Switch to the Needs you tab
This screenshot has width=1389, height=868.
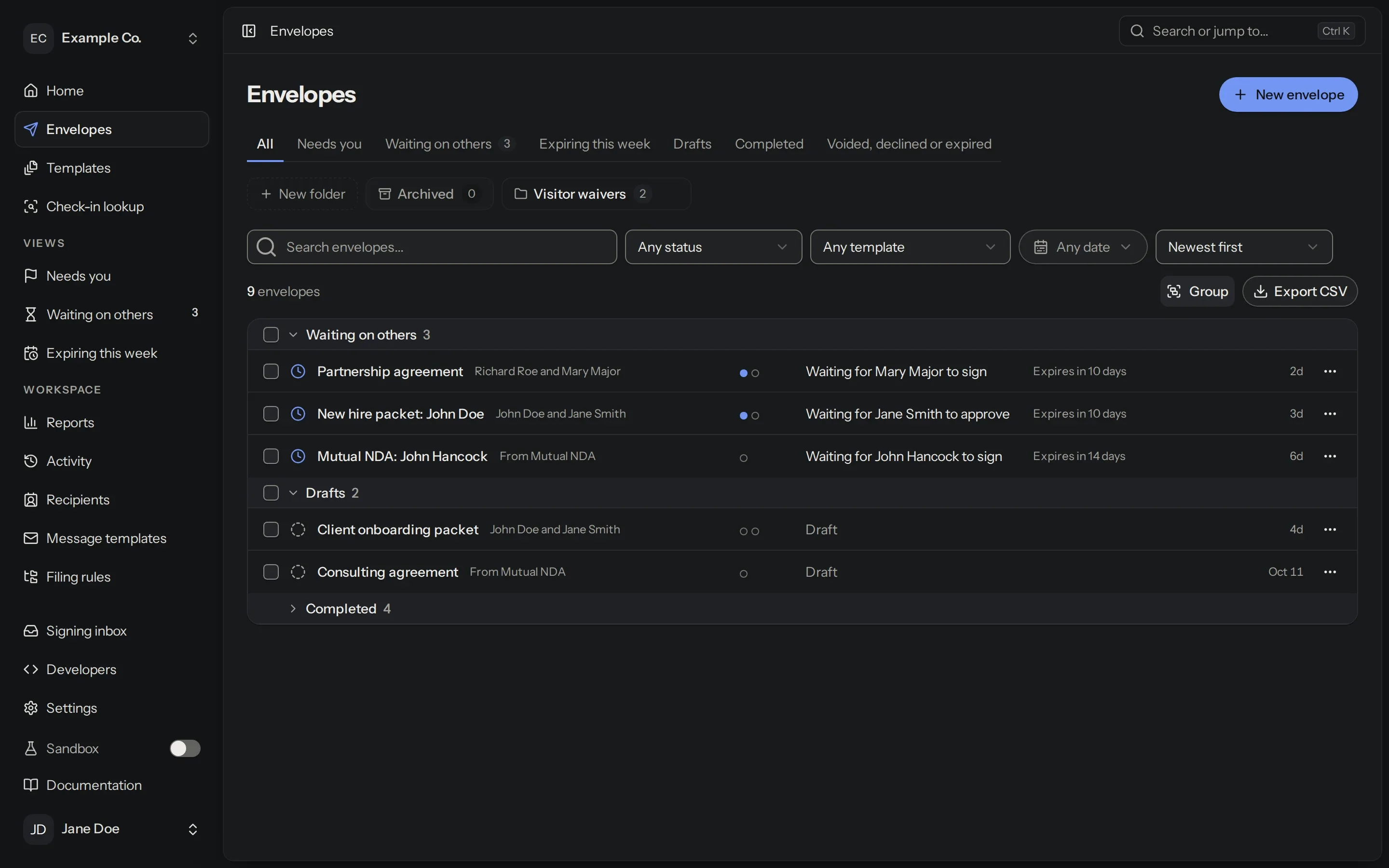[x=329, y=144]
